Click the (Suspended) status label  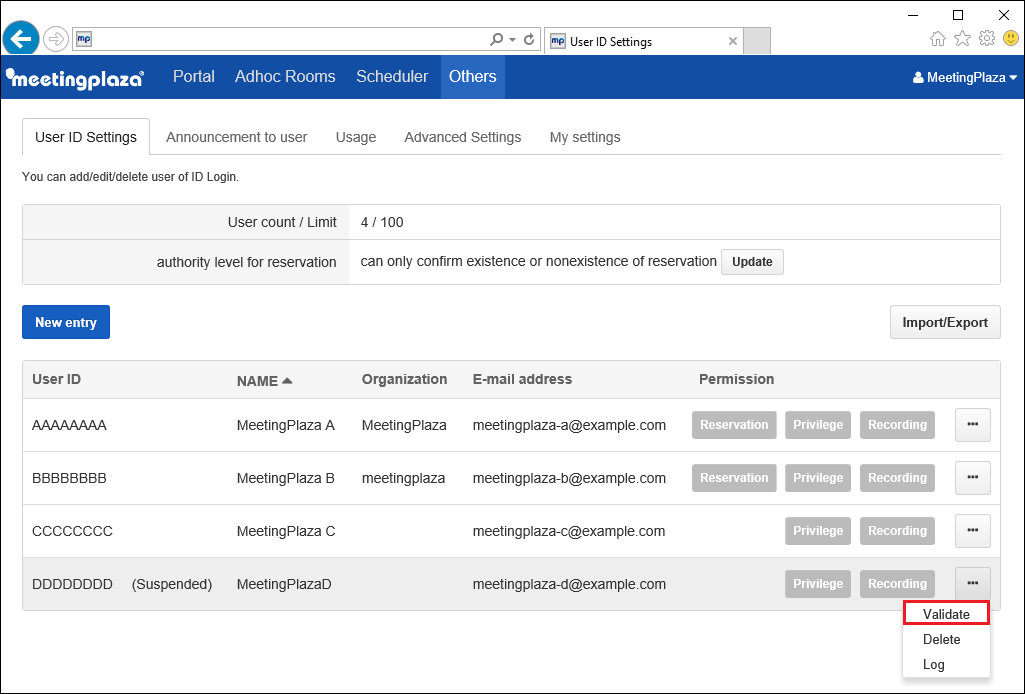click(172, 584)
